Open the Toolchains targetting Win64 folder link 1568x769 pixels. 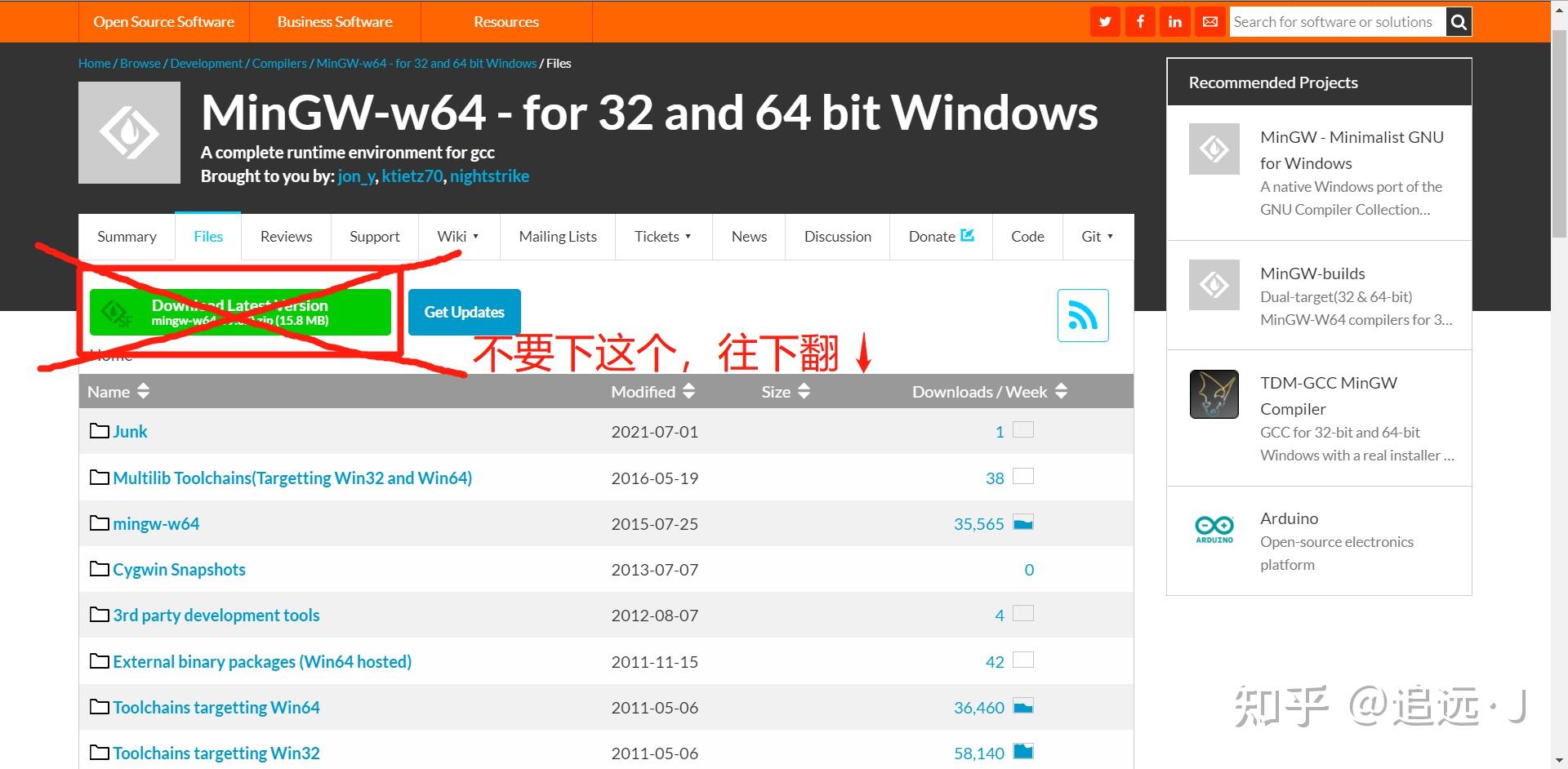tap(216, 707)
